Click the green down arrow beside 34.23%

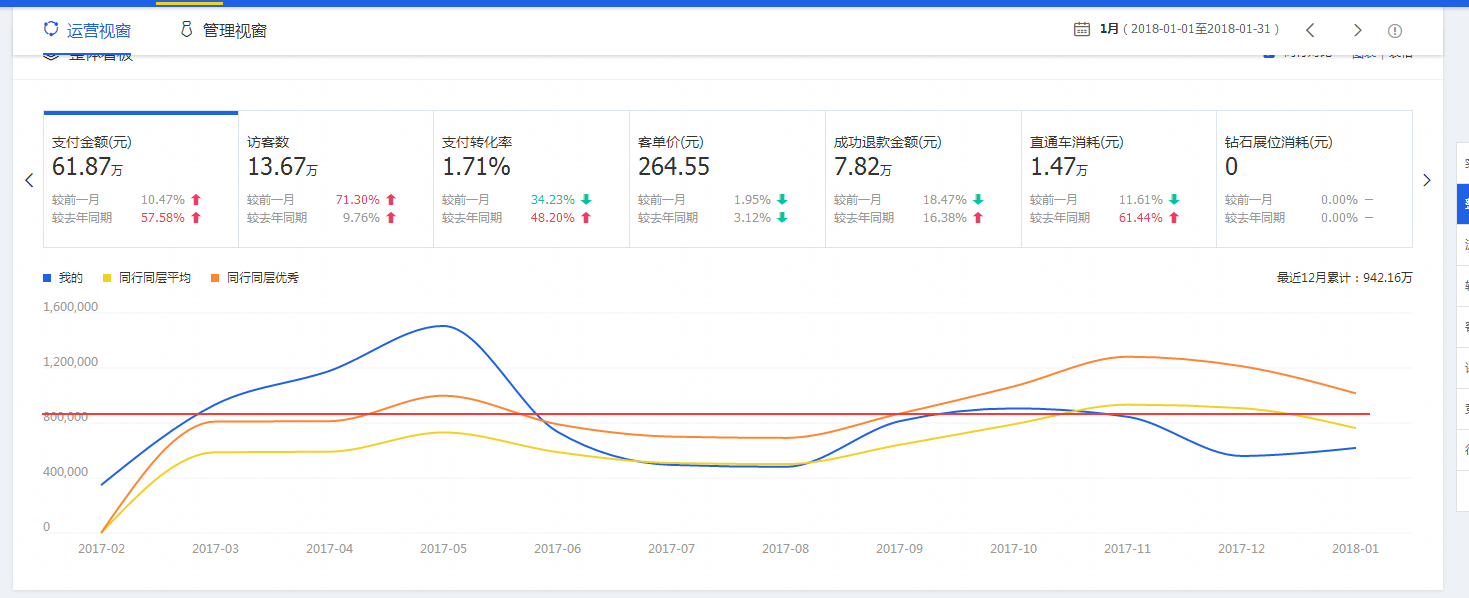pos(586,200)
